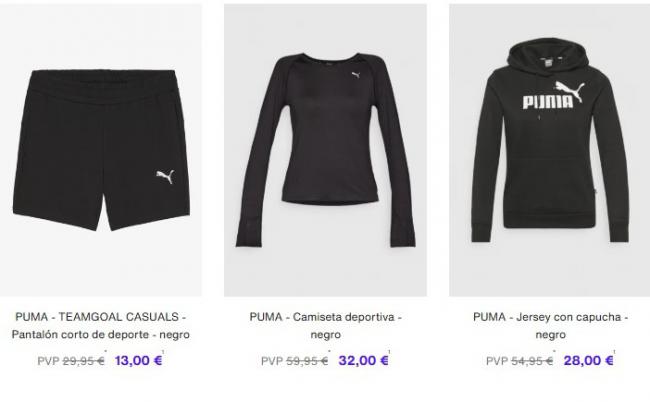Click 'negro' under the Camiseta deportiva title
650x402 pixels.
click(x=325, y=334)
